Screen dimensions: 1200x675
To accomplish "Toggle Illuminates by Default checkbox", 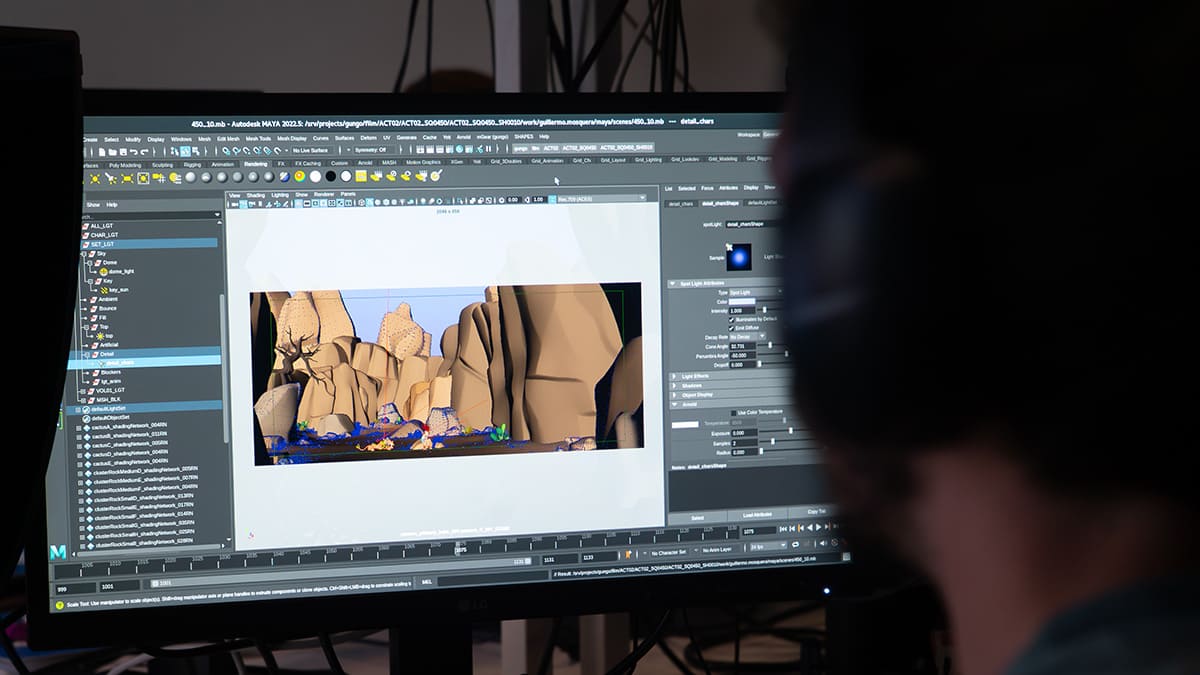I will point(731,319).
